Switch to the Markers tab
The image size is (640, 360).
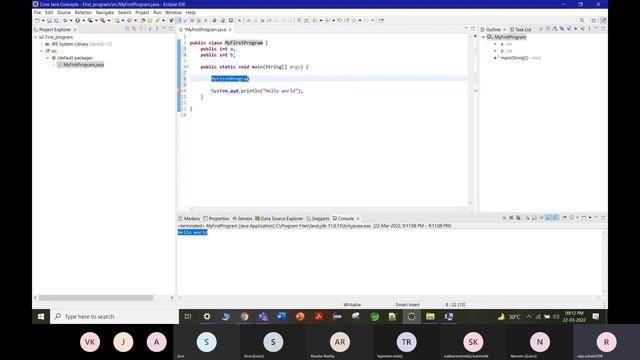tap(189, 218)
